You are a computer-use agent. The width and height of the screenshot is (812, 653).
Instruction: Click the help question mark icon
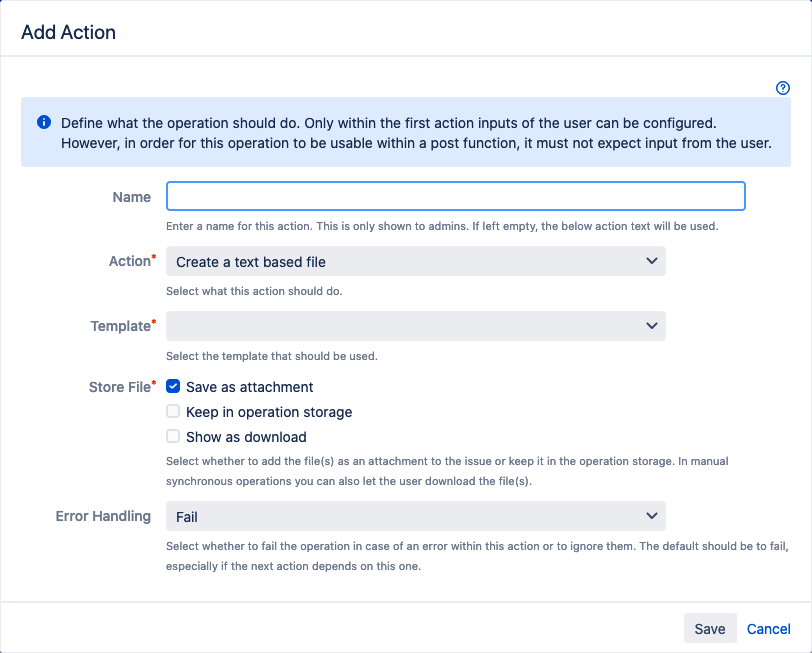(x=783, y=88)
